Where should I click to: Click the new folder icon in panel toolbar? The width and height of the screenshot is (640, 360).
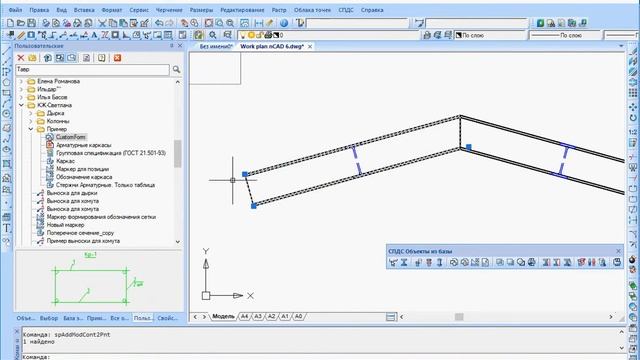(32, 58)
